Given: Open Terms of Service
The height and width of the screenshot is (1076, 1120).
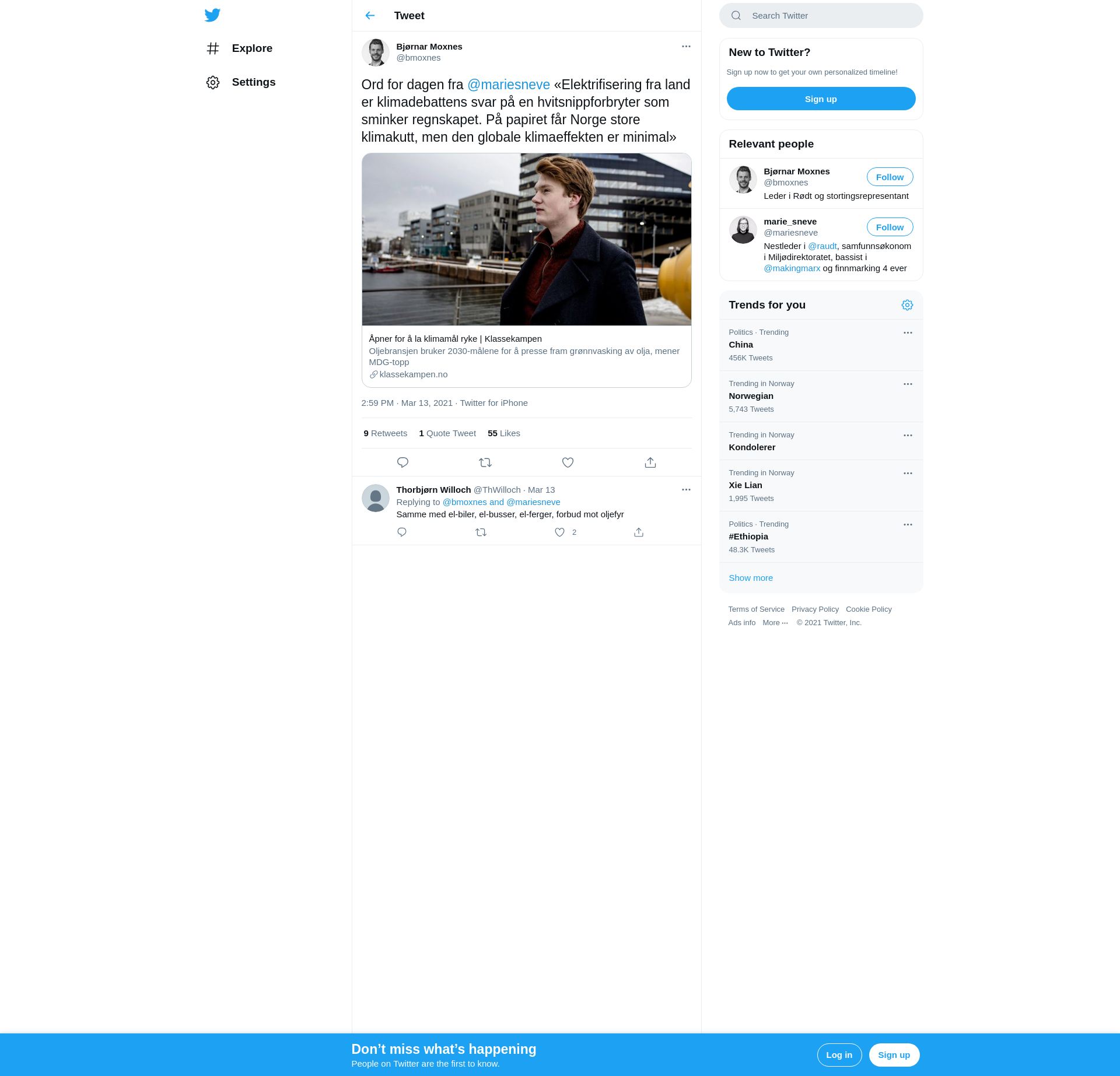Looking at the screenshot, I should tap(756, 609).
